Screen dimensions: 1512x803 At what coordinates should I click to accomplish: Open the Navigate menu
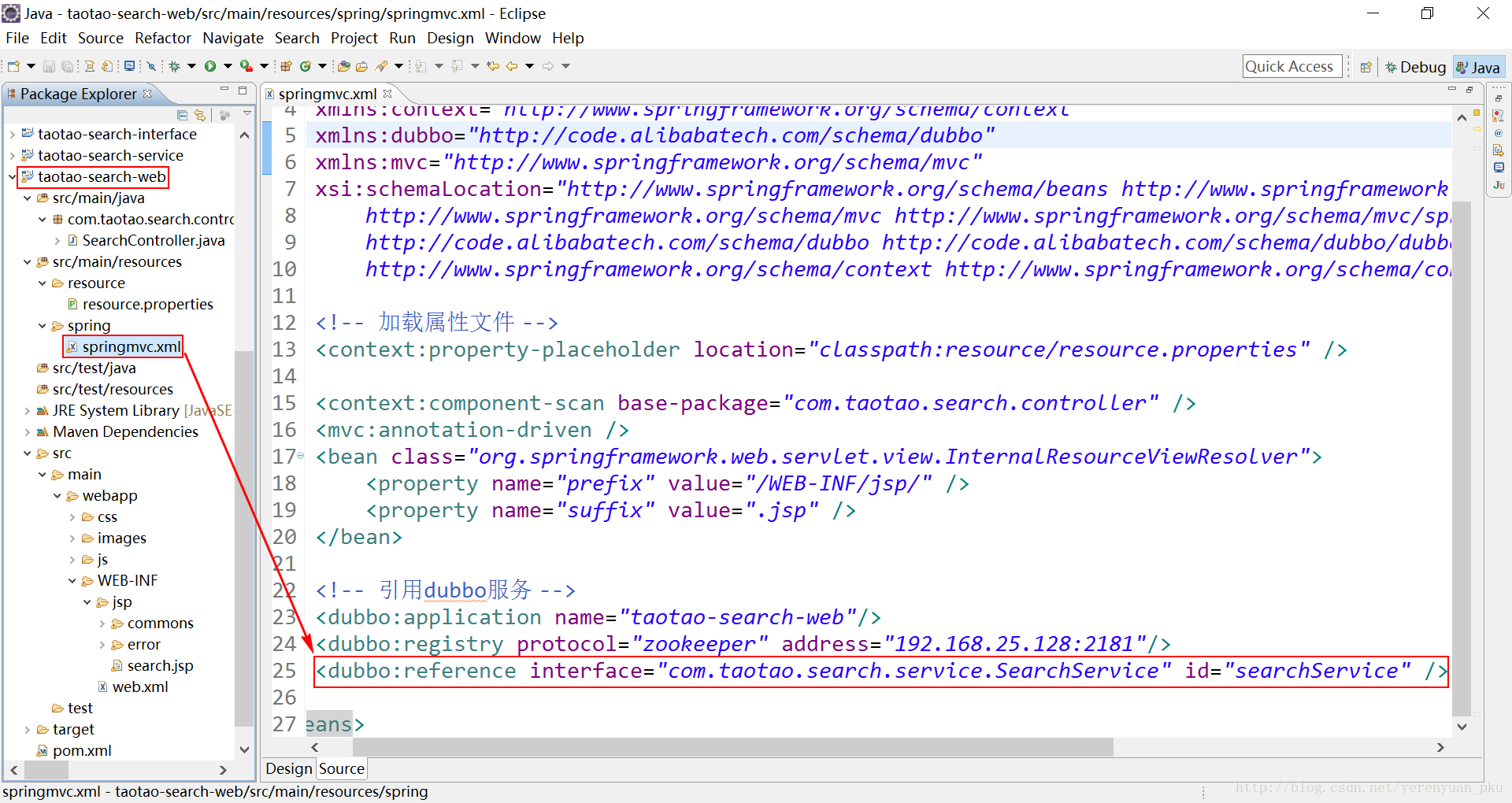232,38
